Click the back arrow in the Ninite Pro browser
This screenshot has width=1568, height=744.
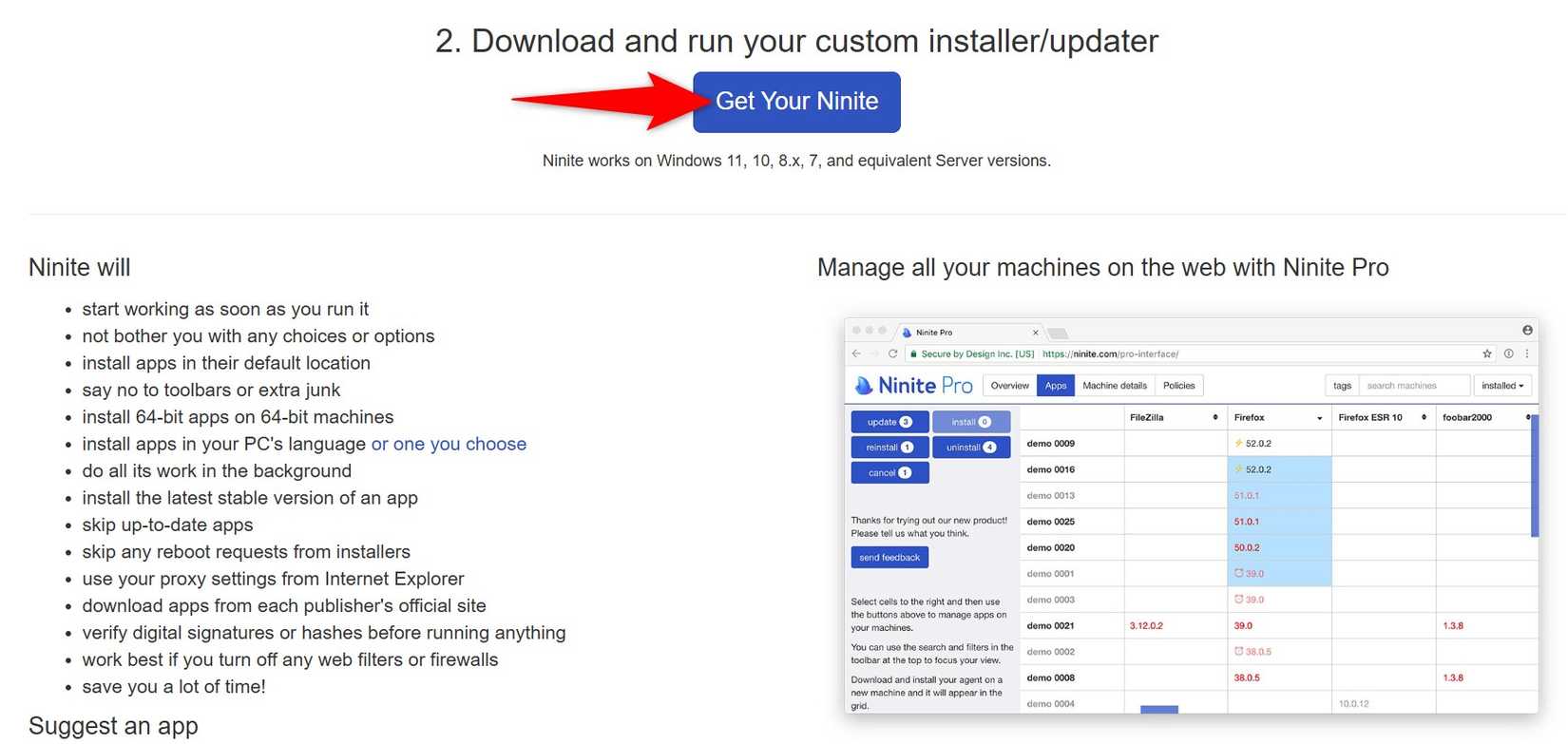pyautogui.click(x=856, y=353)
